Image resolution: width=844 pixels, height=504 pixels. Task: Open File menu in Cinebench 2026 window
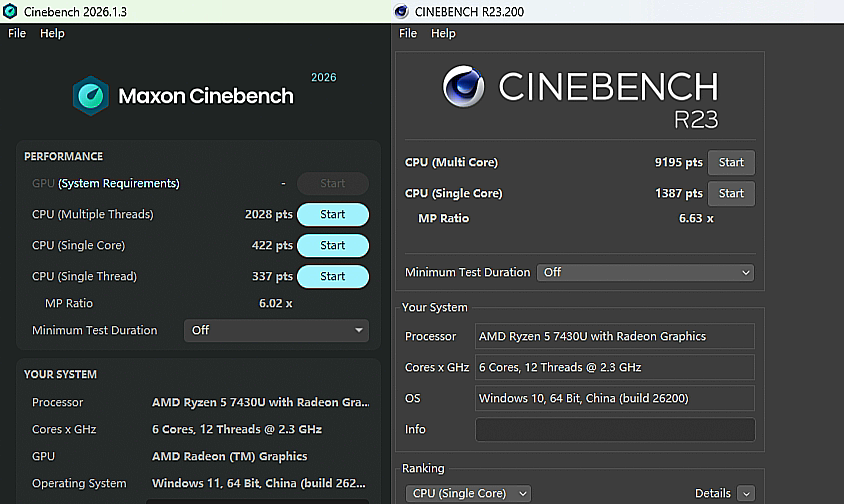(x=17, y=33)
